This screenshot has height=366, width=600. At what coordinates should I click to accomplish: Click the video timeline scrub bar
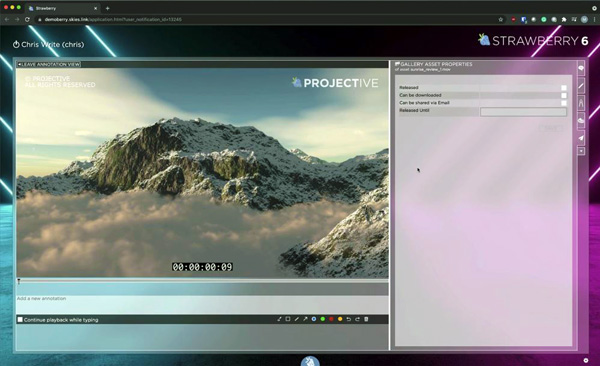(x=202, y=281)
